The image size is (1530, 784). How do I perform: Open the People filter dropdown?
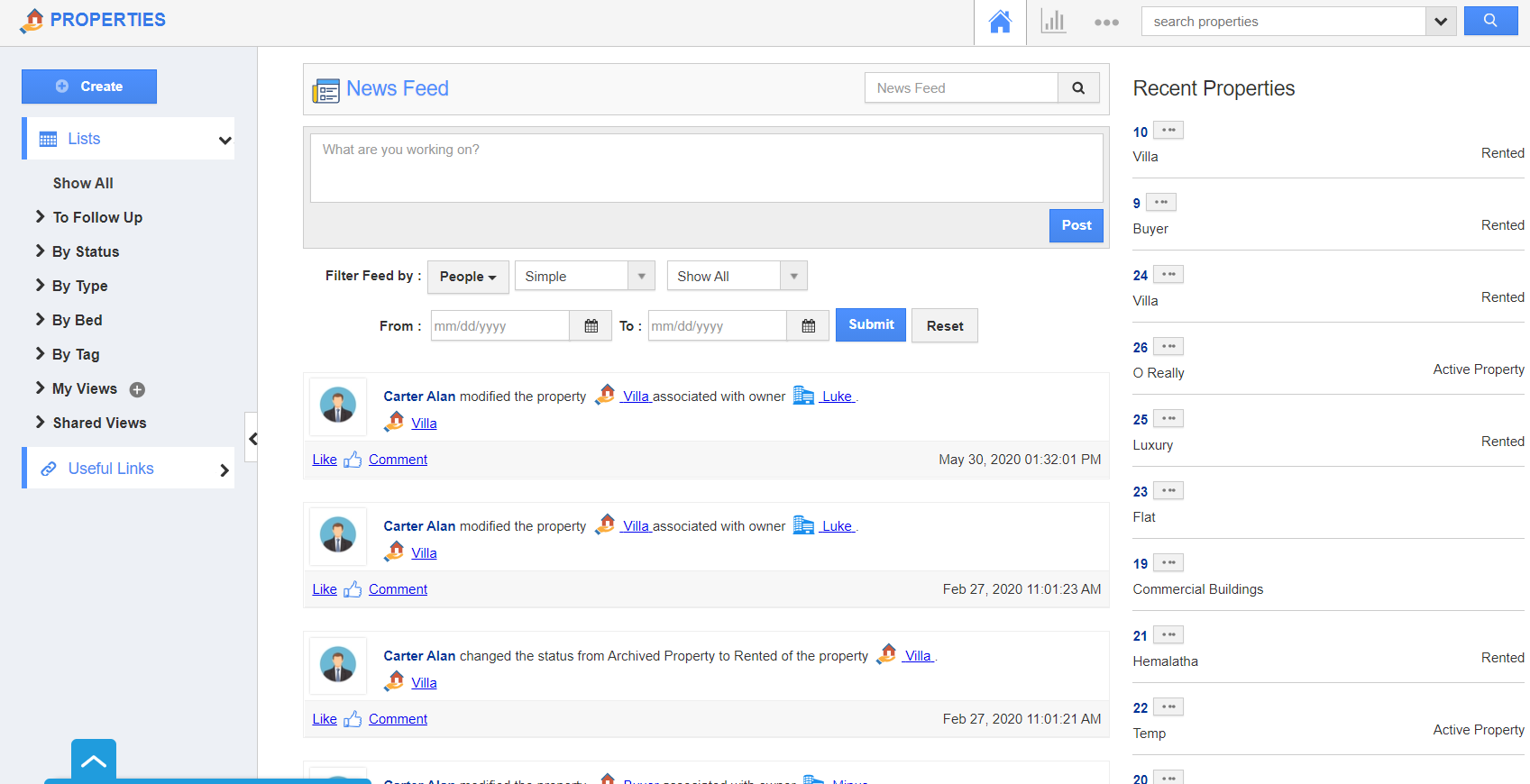(468, 277)
